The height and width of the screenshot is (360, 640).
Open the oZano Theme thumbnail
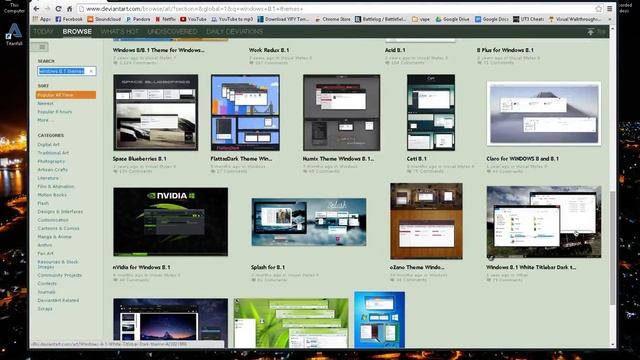pyautogui.click(x=426, y=221)
